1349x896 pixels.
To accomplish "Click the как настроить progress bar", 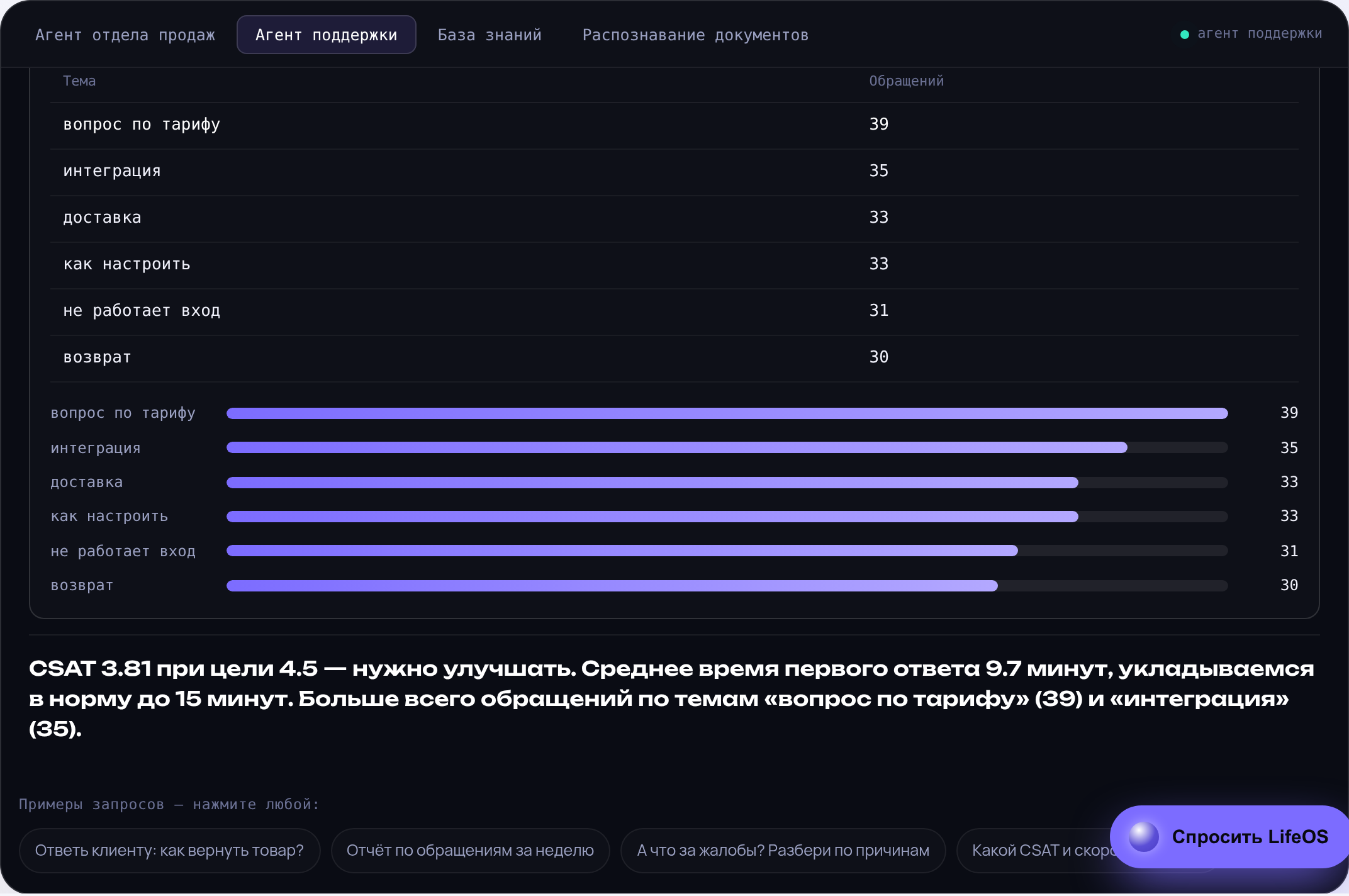I will tap(727, 517).
